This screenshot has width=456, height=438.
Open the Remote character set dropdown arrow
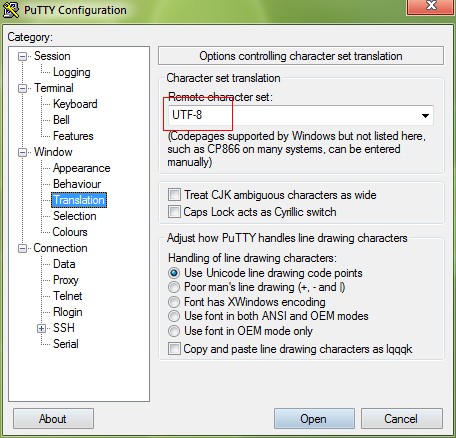[x=425, y=116]
